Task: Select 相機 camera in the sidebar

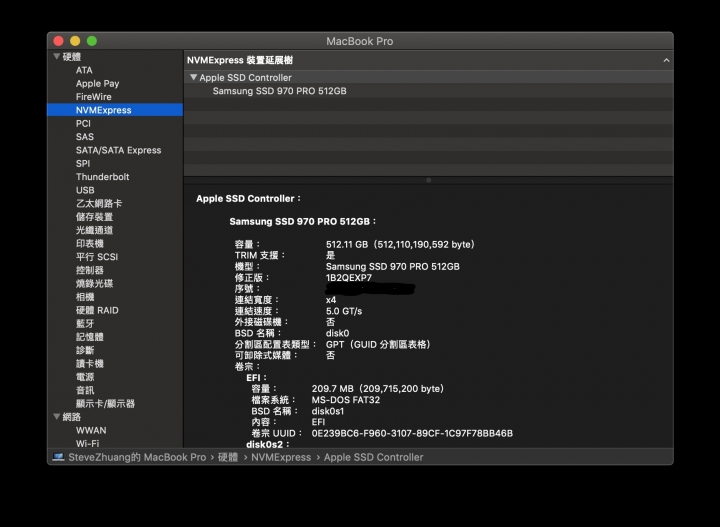Action: [x=85, y=297]
